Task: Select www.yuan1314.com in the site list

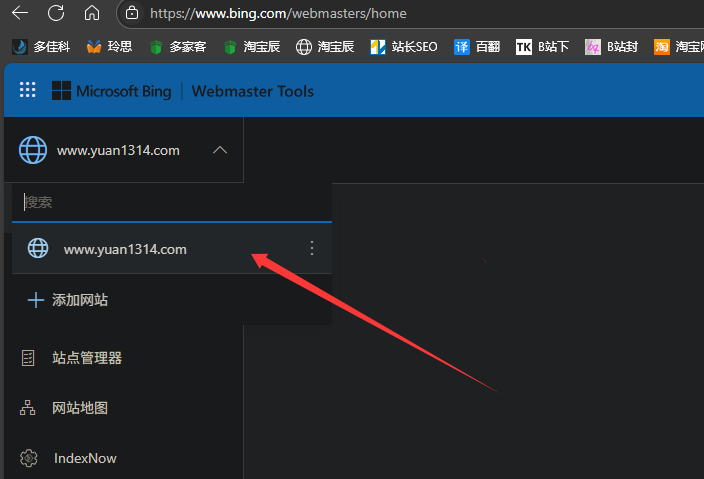Action: [172, 248]
